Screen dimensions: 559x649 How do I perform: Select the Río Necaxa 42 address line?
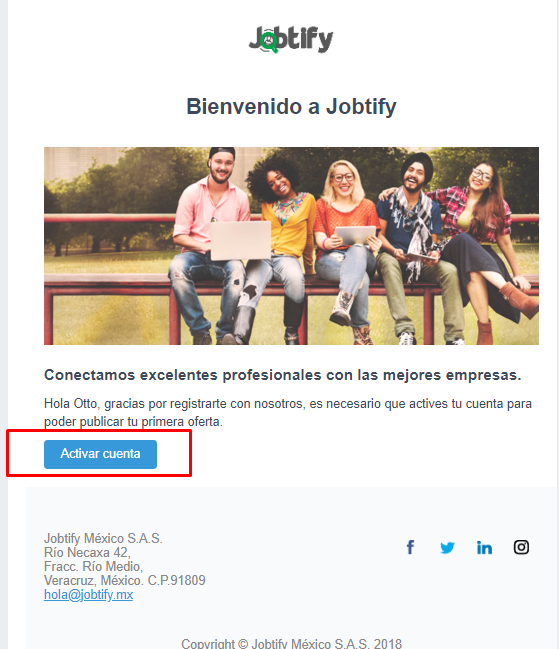coord(87,553)
